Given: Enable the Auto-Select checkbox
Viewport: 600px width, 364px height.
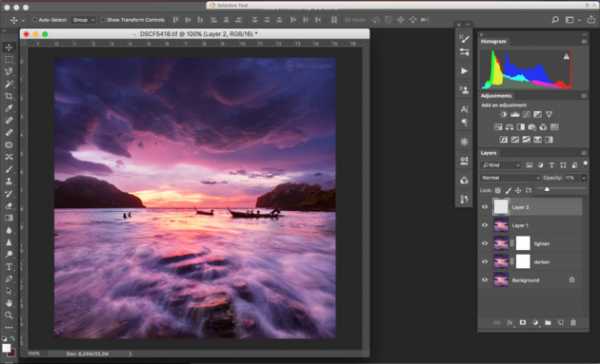Looking at the screenshot, I should (34, 20).
